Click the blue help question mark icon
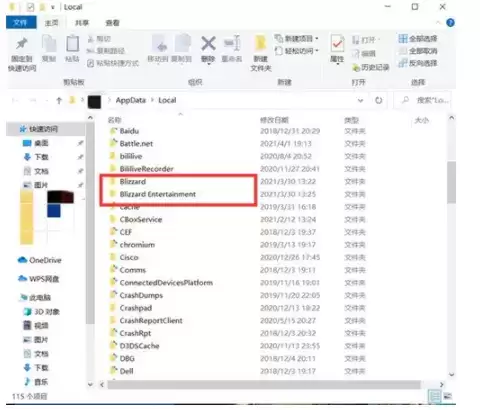Screen dimensions: 480x410 point(450,23)
